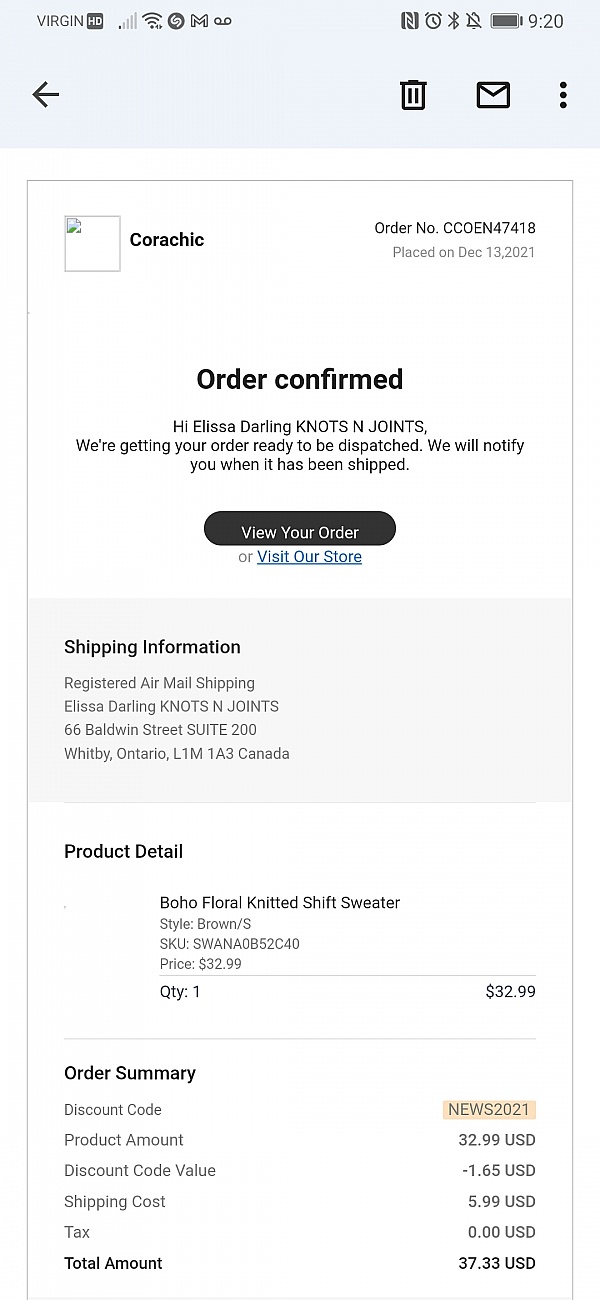
Task: Tap the voicemail status bar icon
Action: 222,21
